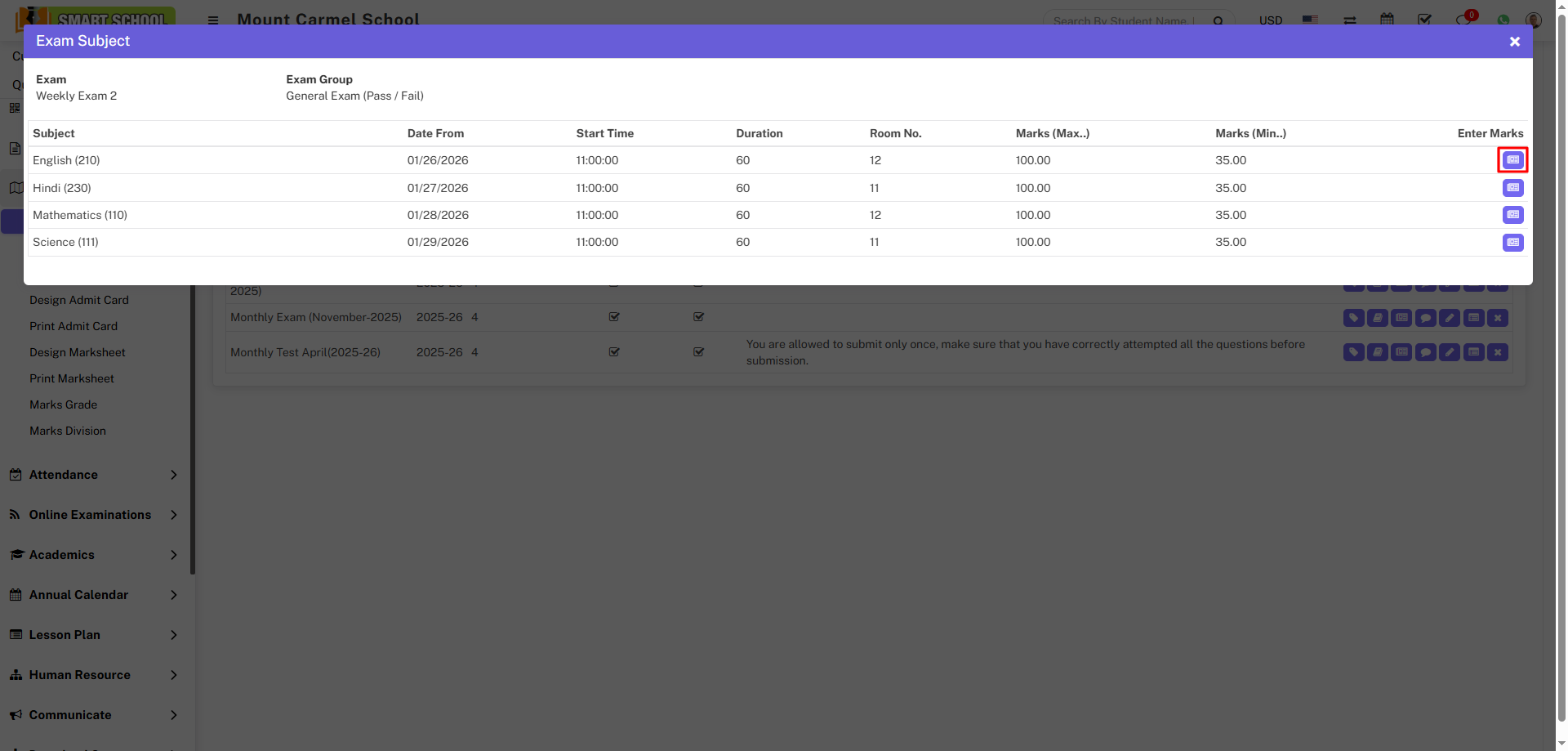Click the WhatsApp icon in the header
The height and width of the screenshot is (751, 1568).
pyautogui.click(x=1503, y=20)
